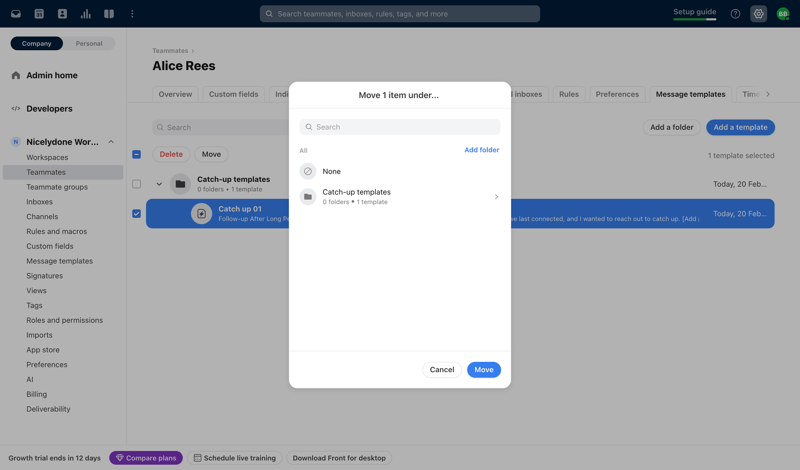Click the Setup guide progress bar
800x470 pixels.
coord(694,19)
